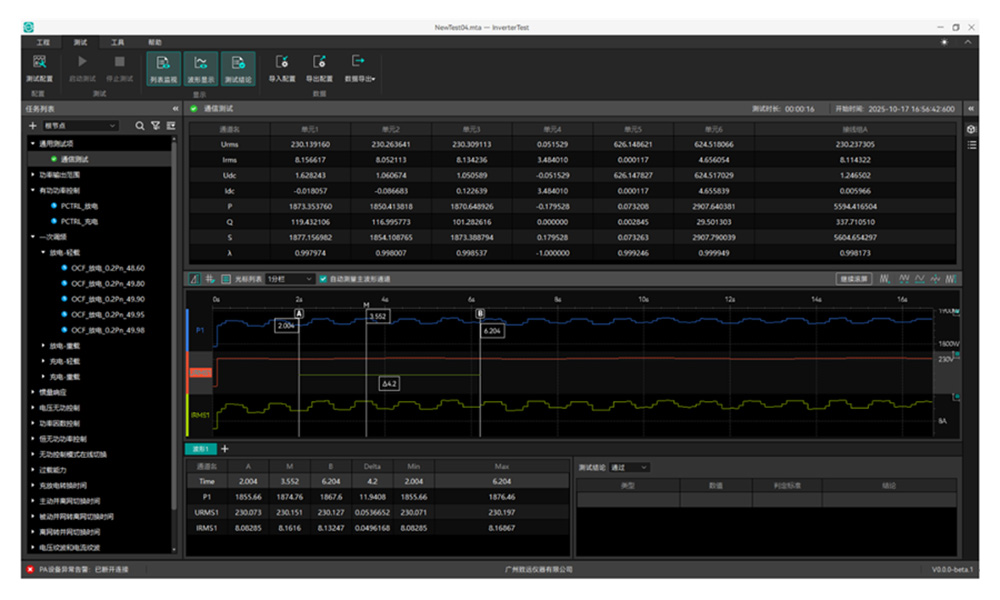The image size is (1000, 600).
Task: Click the theme brightness icon at top right
Action: [945, 42]
